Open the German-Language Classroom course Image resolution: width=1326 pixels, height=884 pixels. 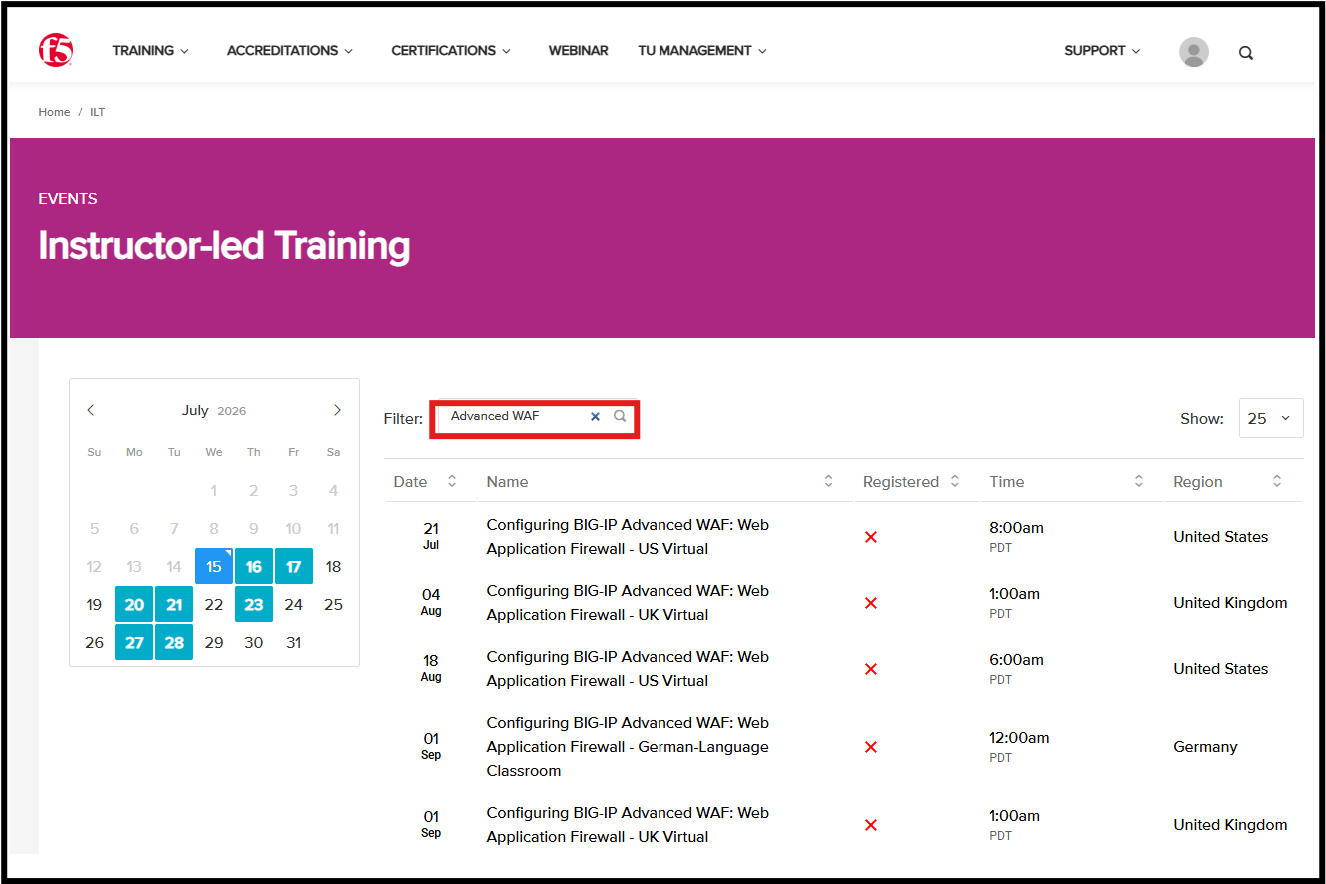pyautogui.click(x=628, y=747)
